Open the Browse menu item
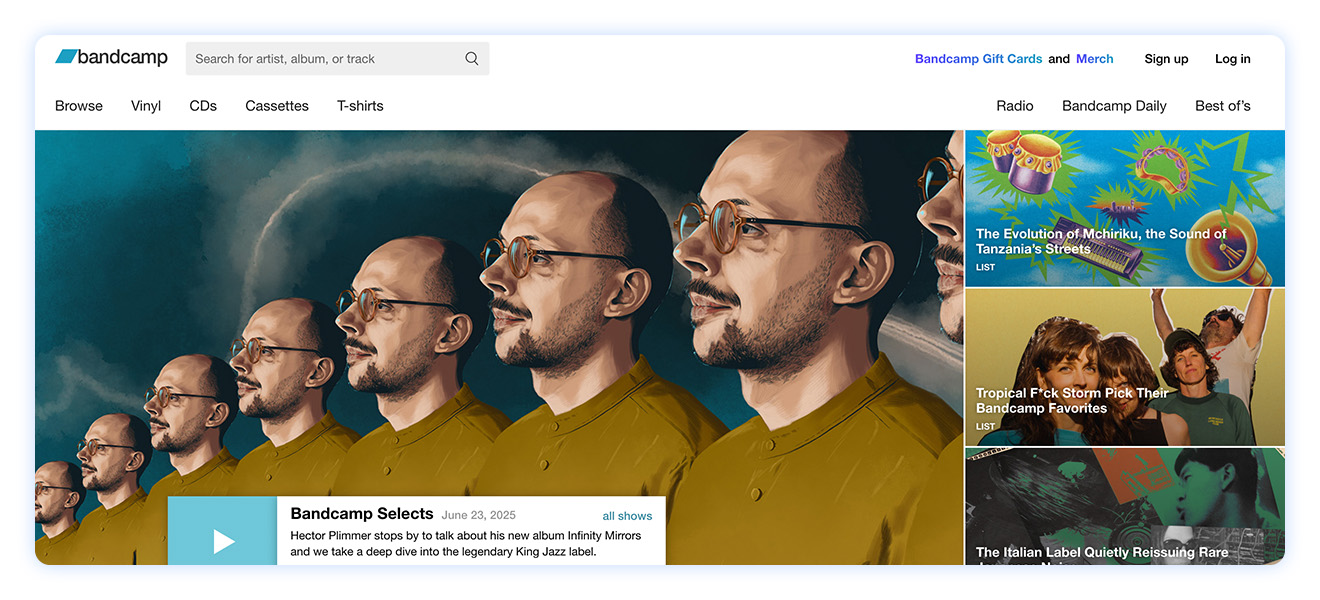The height and width of the screenshot is (600, 1320). point(79,106)
